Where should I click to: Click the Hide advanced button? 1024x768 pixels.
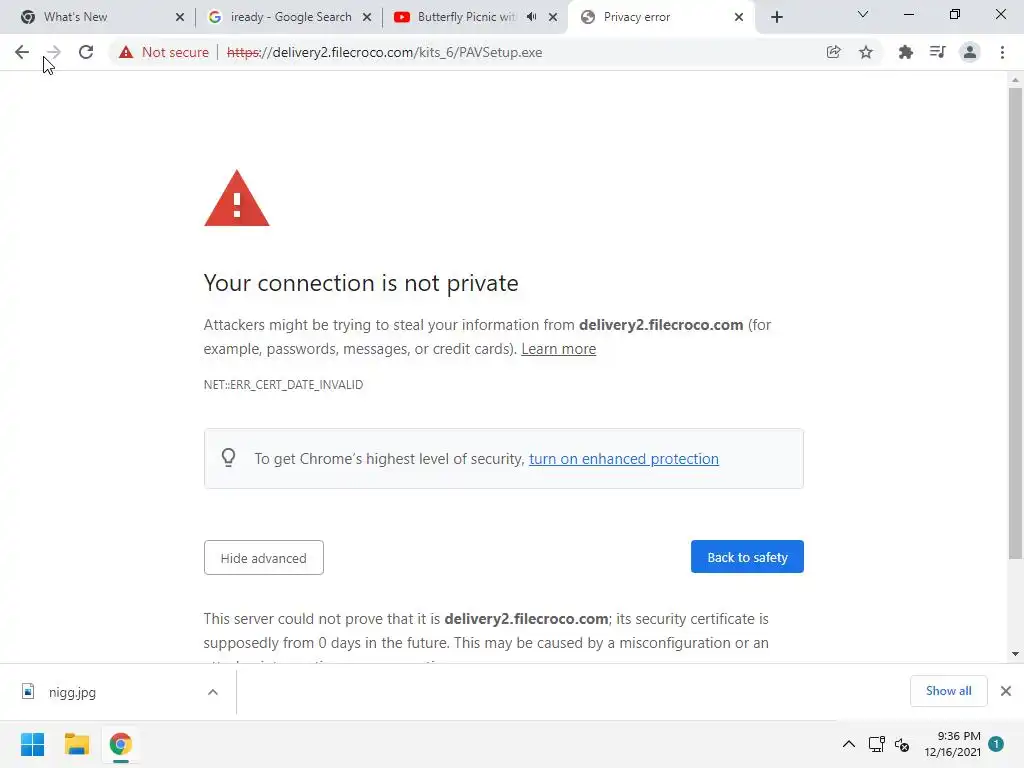coord(263,558)
